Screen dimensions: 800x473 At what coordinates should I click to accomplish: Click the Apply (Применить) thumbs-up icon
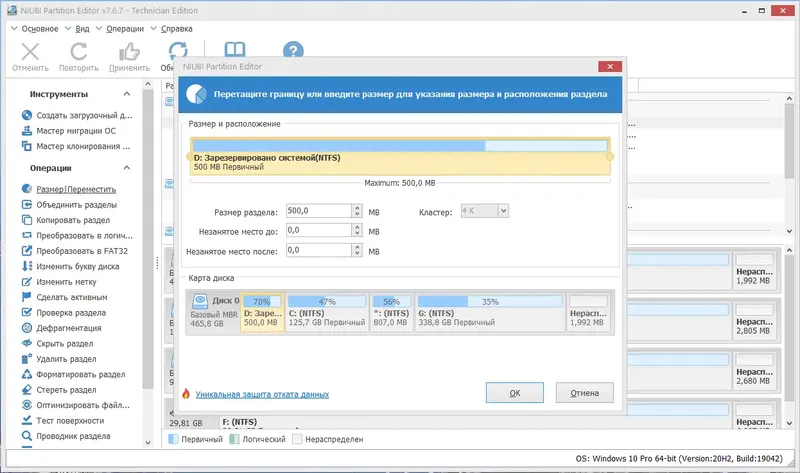pyautogui.click(x=129, y=52)
